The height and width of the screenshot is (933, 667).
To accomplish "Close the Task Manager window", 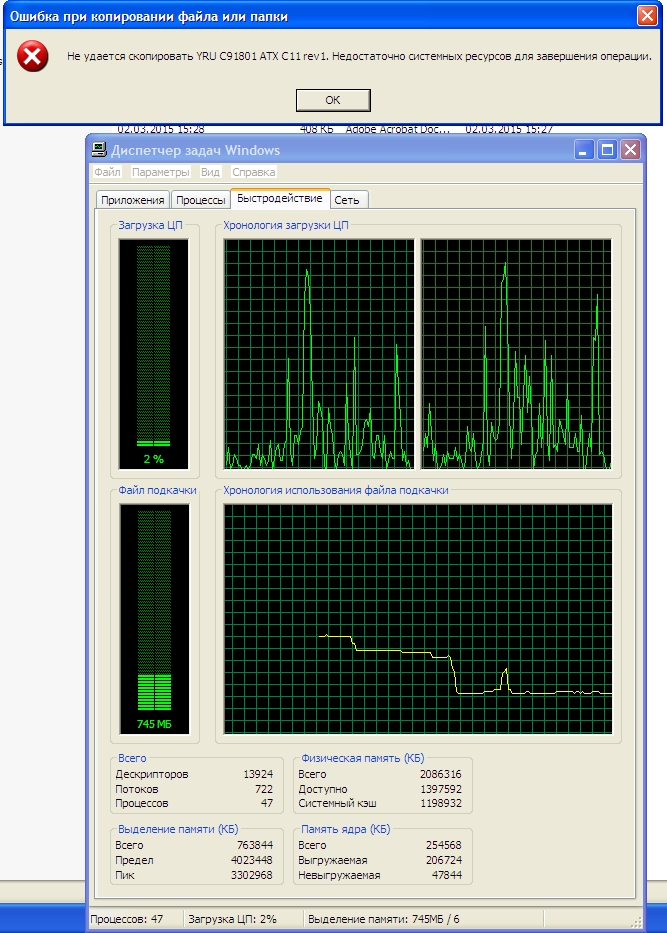I will [630, 150].
